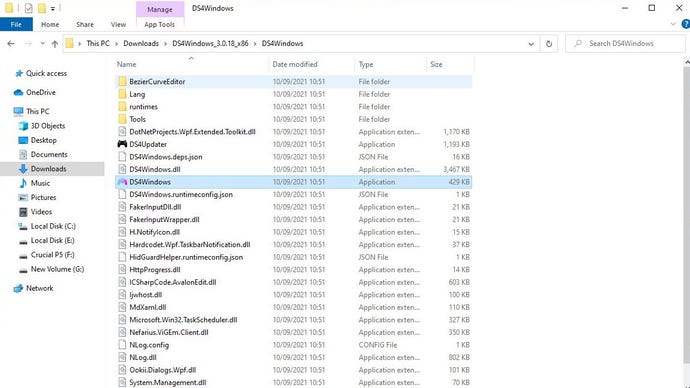Click the This PC monitor icon
The width and height of the screenshot is (690, 388).
[x=18, y=111]
